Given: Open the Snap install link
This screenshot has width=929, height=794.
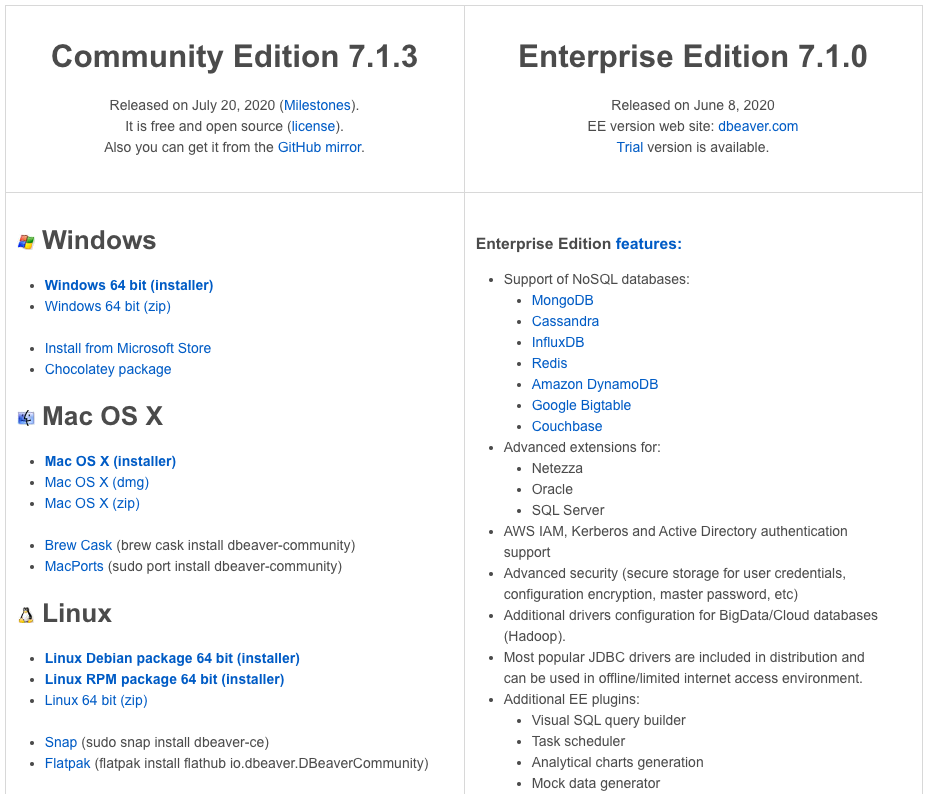Looking at the screenshot, I should pyautogui.click(x=61, y=742).
